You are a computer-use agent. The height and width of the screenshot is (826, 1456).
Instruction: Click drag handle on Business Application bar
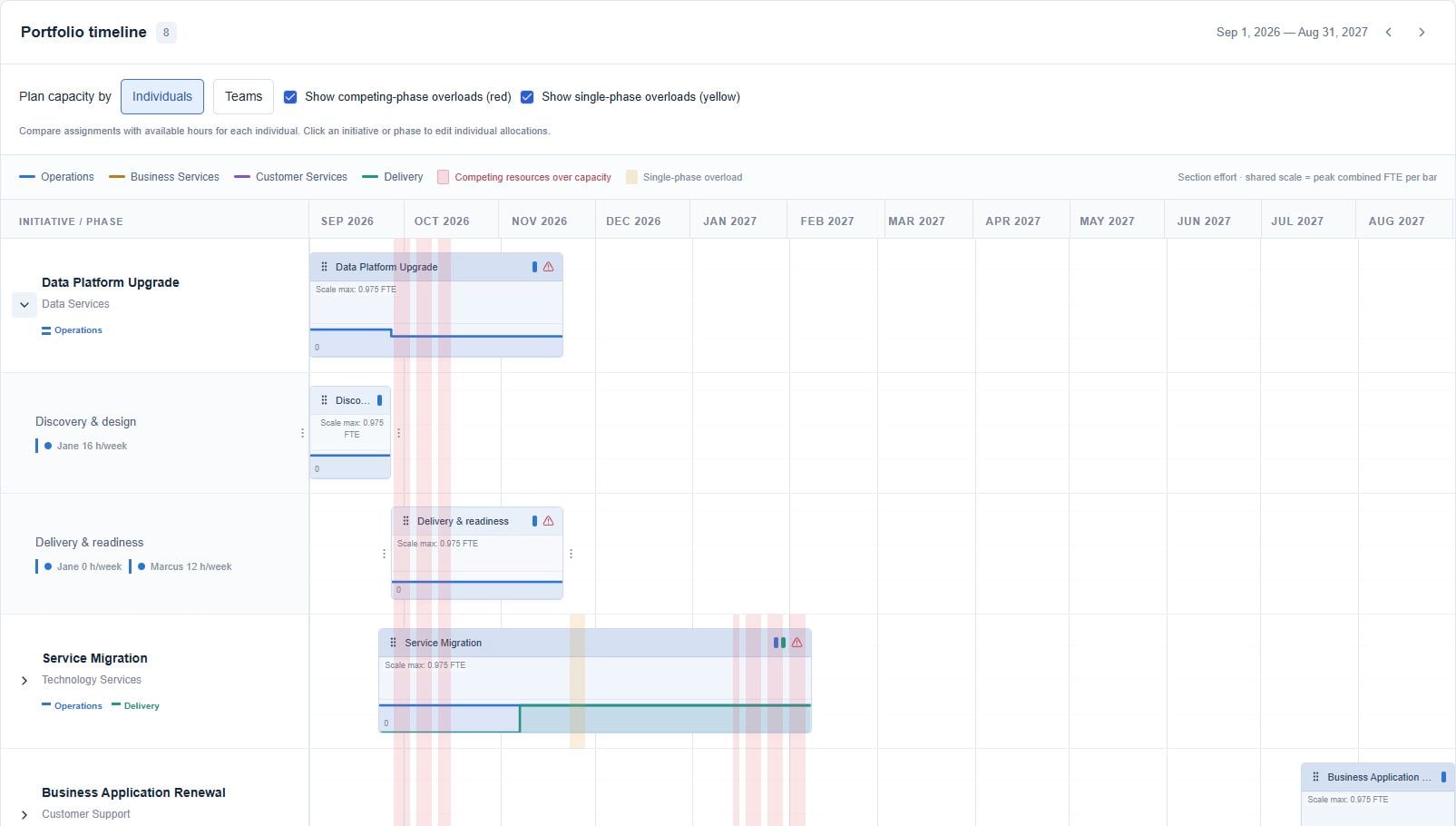1315,777
